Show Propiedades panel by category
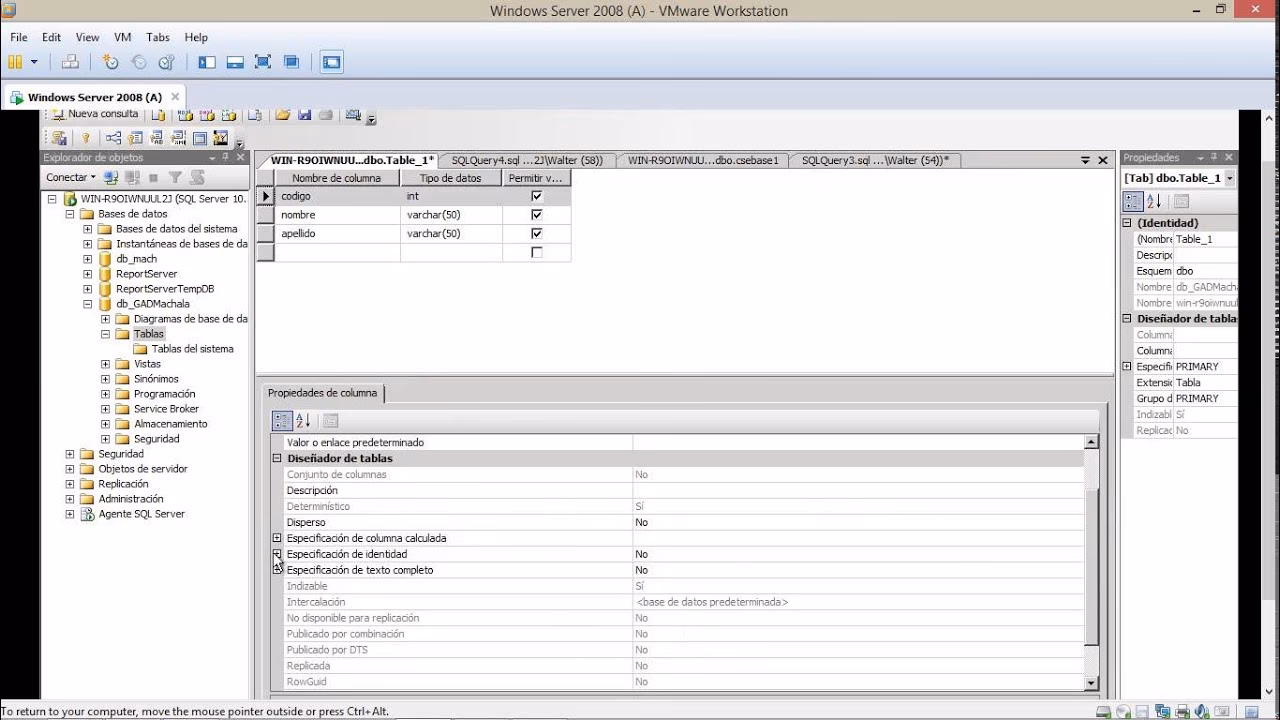 coord(1133,201)
